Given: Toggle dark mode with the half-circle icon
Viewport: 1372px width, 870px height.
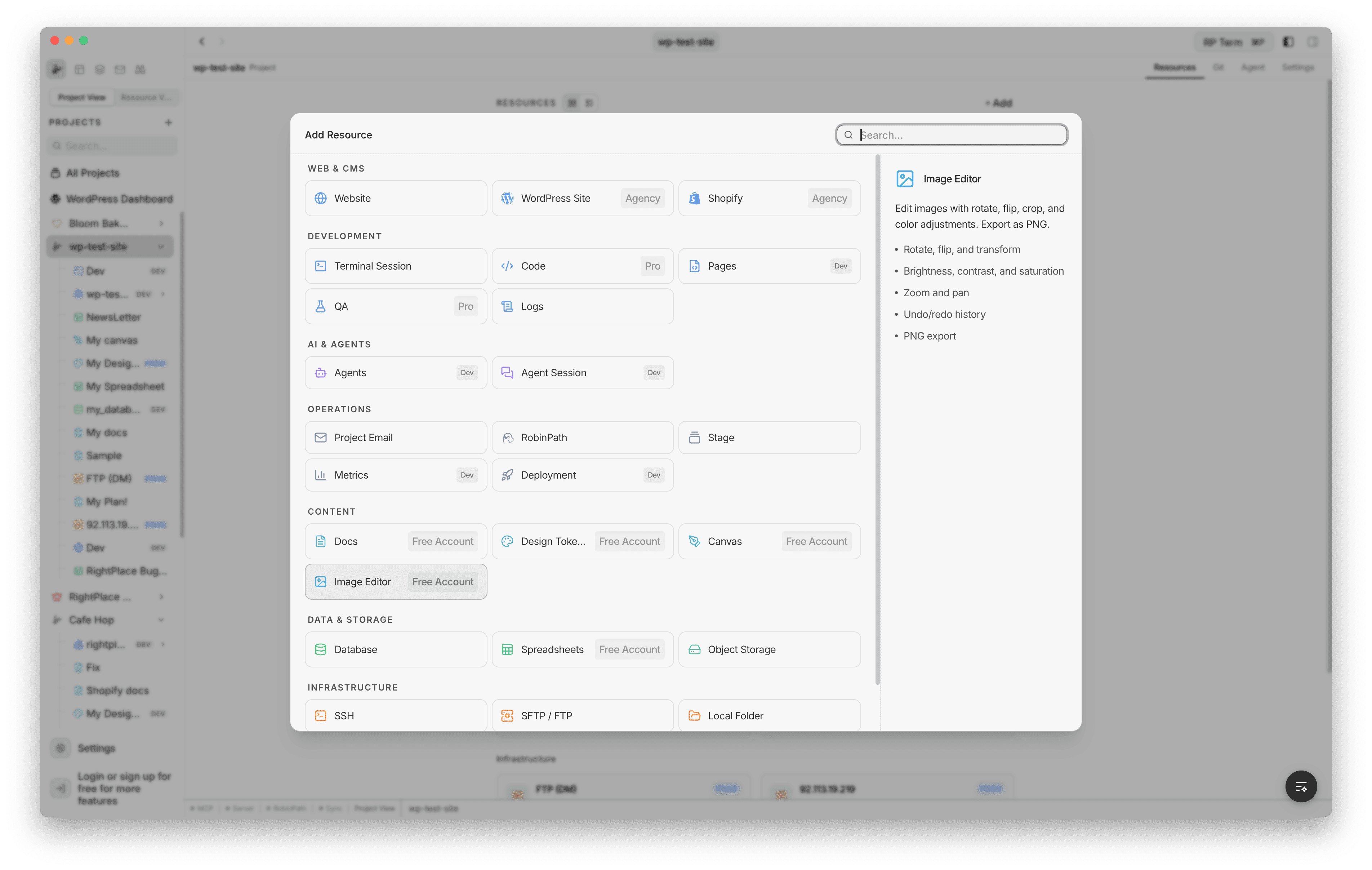Looking at the screenshot, I should point(1288,41).
